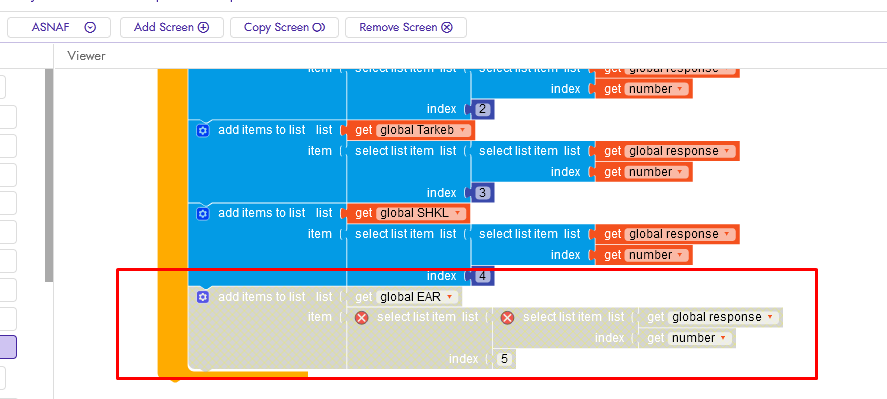Open mutator gear on global Tarkeb add-items block
The image size is (887, 399).
click(203, 131)
